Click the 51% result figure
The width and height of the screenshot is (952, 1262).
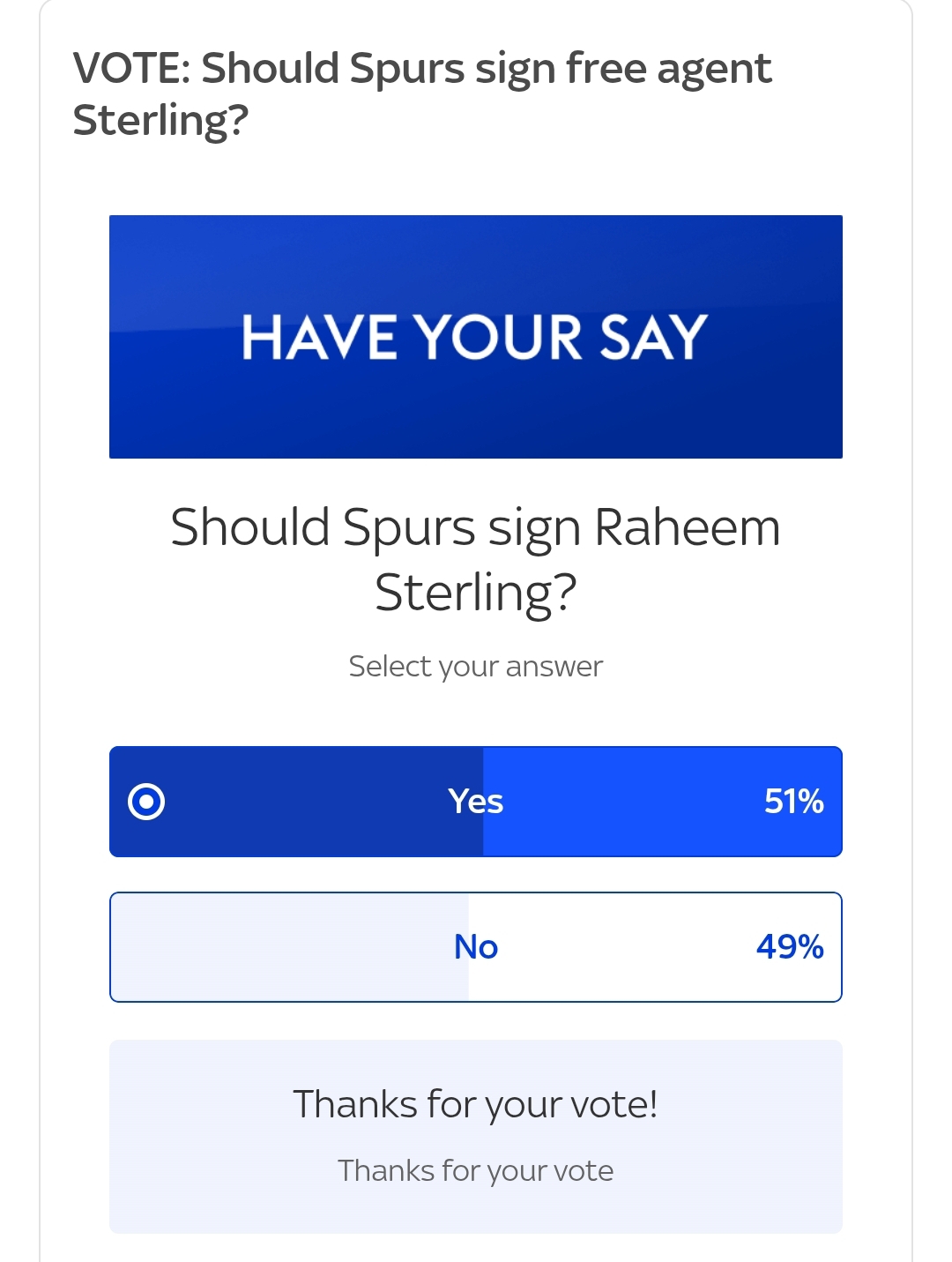[793, 802]
